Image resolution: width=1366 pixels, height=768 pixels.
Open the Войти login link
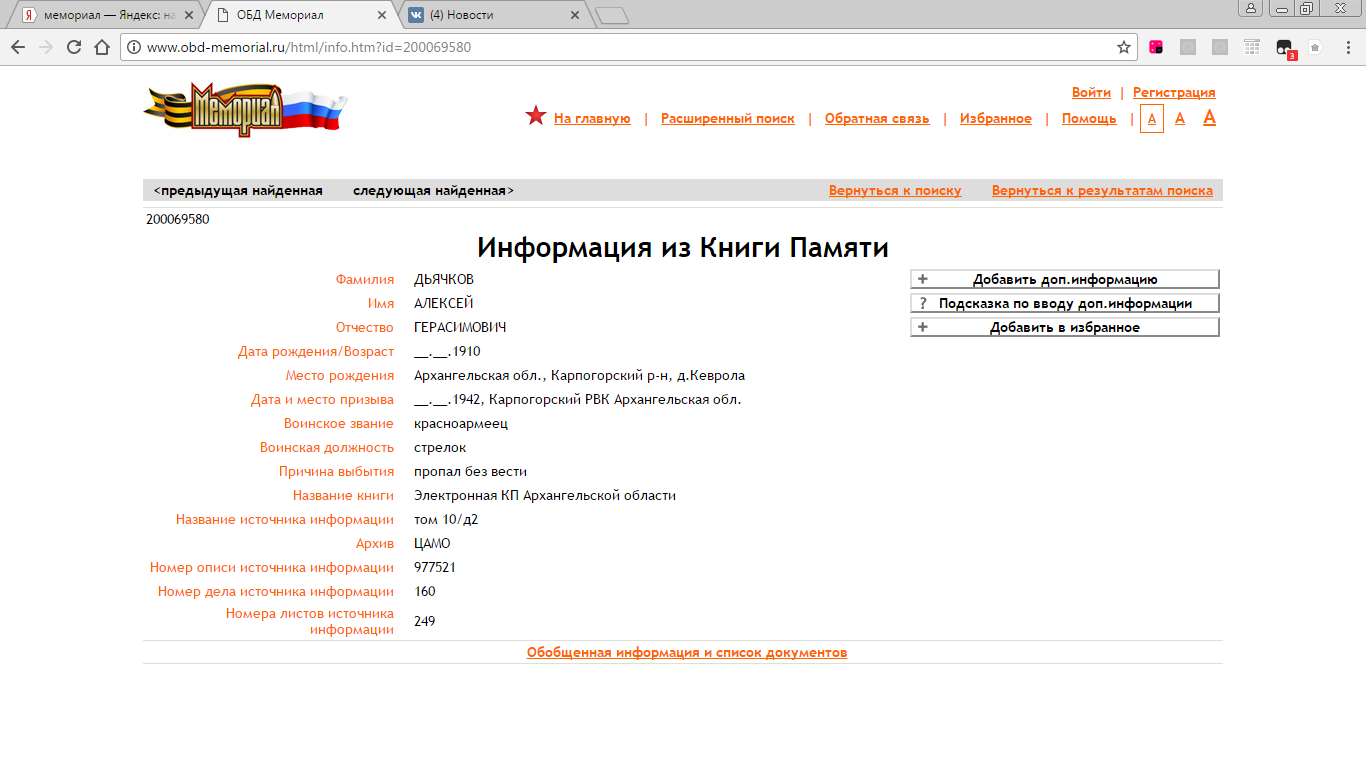click(x=1091, y=92)
